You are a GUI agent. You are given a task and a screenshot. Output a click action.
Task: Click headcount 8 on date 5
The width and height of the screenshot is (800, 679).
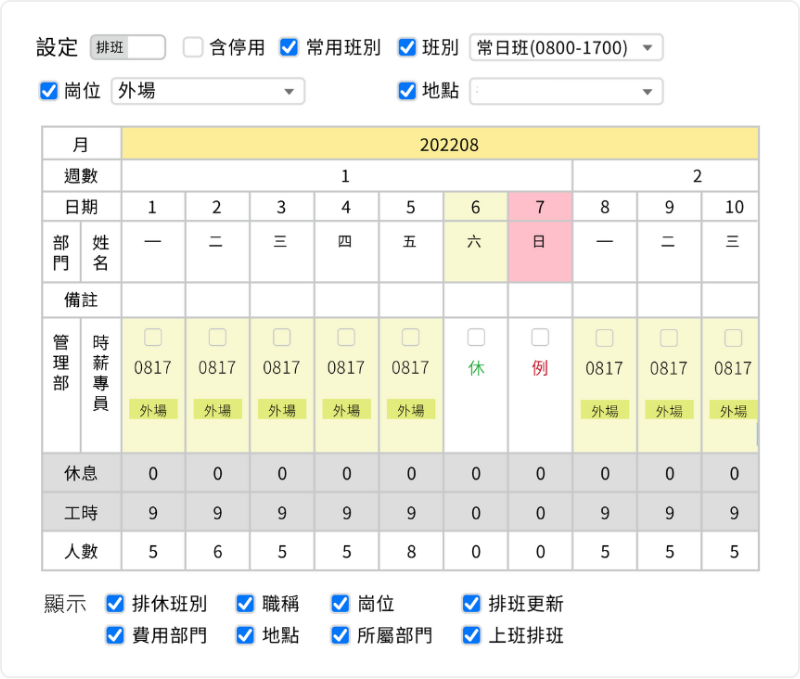tap(411, 551)
